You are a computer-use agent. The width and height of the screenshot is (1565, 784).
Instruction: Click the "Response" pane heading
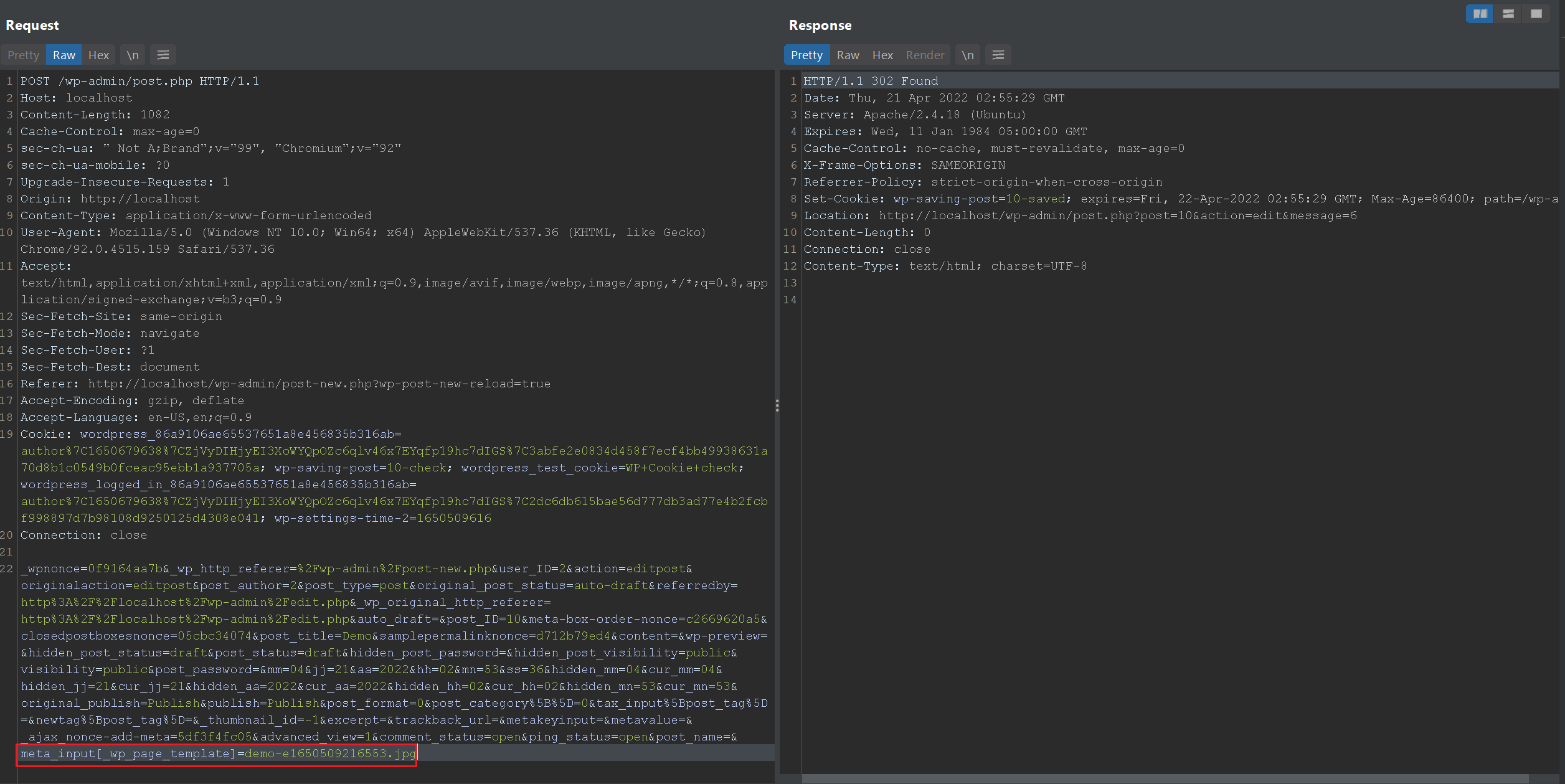820,26
